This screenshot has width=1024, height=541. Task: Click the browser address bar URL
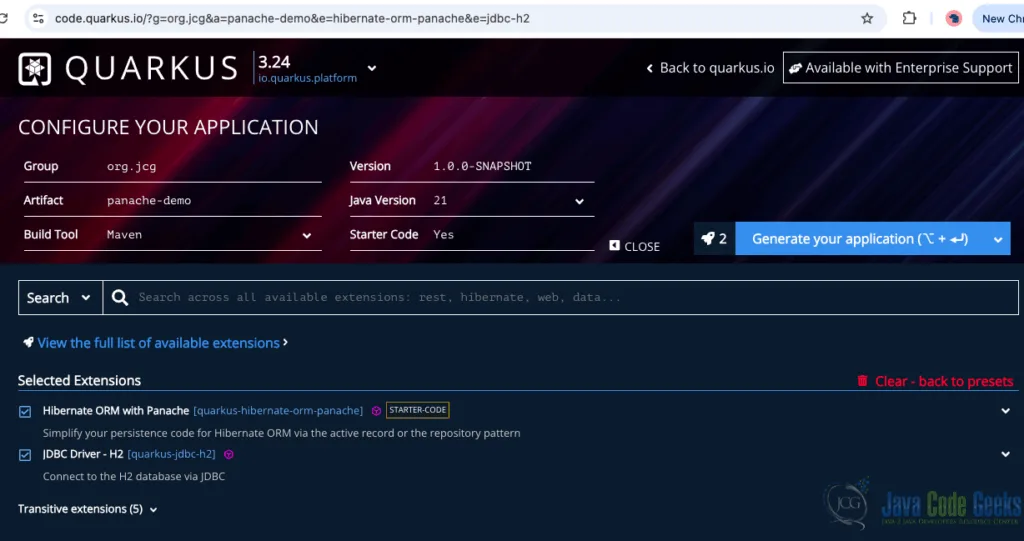(292, 18)
